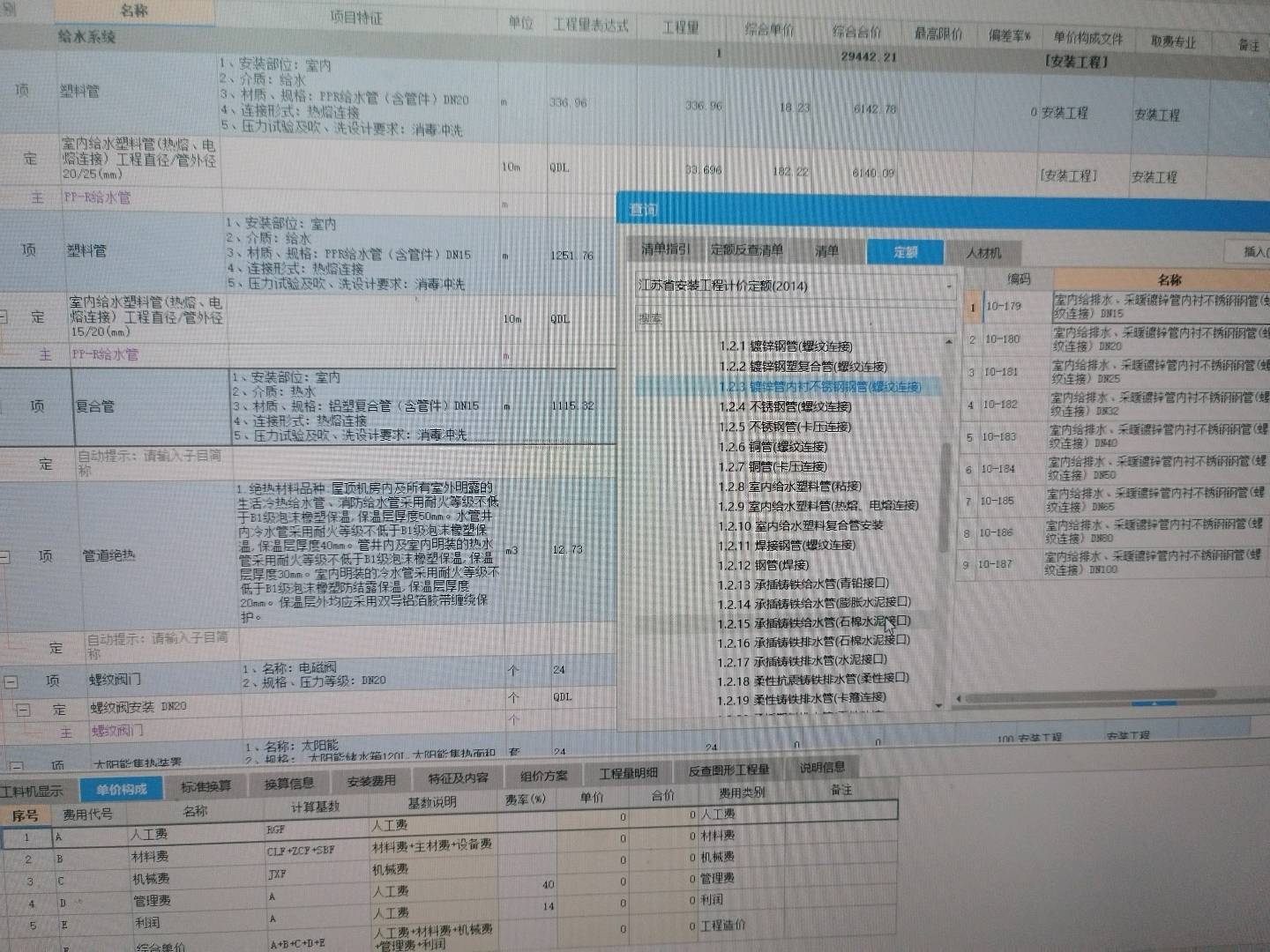The image size is (1270, 952).
Task: Collapse the 管道绝热 item row
Action: [x=5, y=557]
